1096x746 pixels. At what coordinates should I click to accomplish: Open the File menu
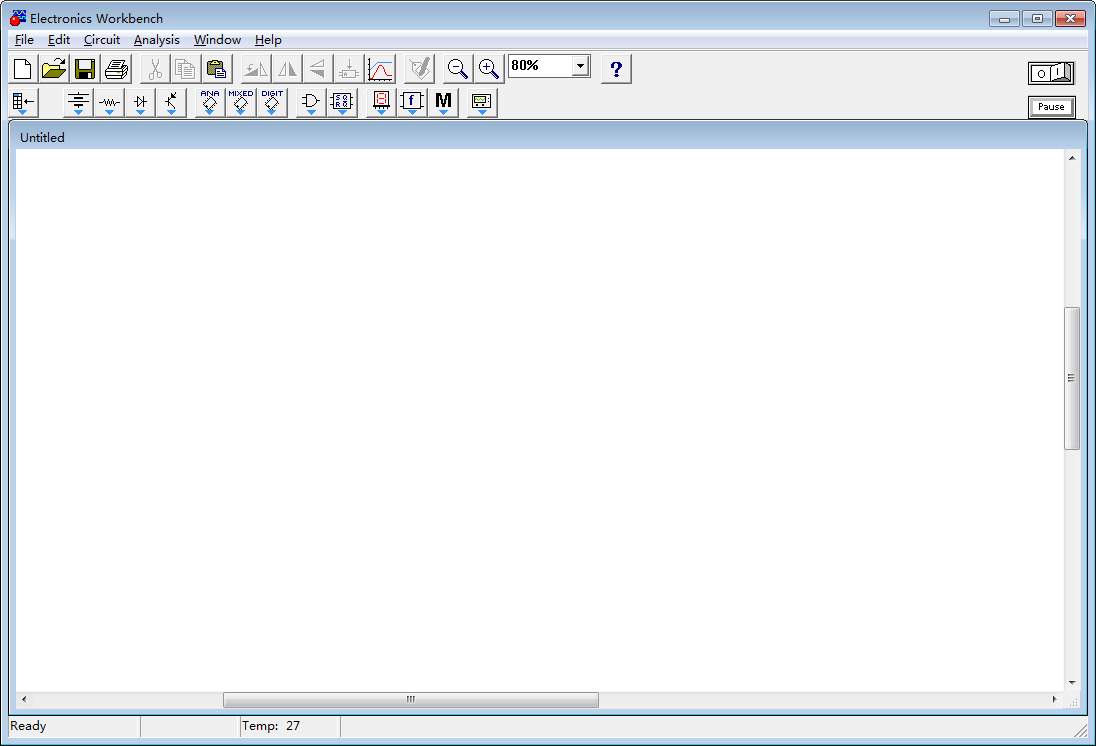point(24,40)
